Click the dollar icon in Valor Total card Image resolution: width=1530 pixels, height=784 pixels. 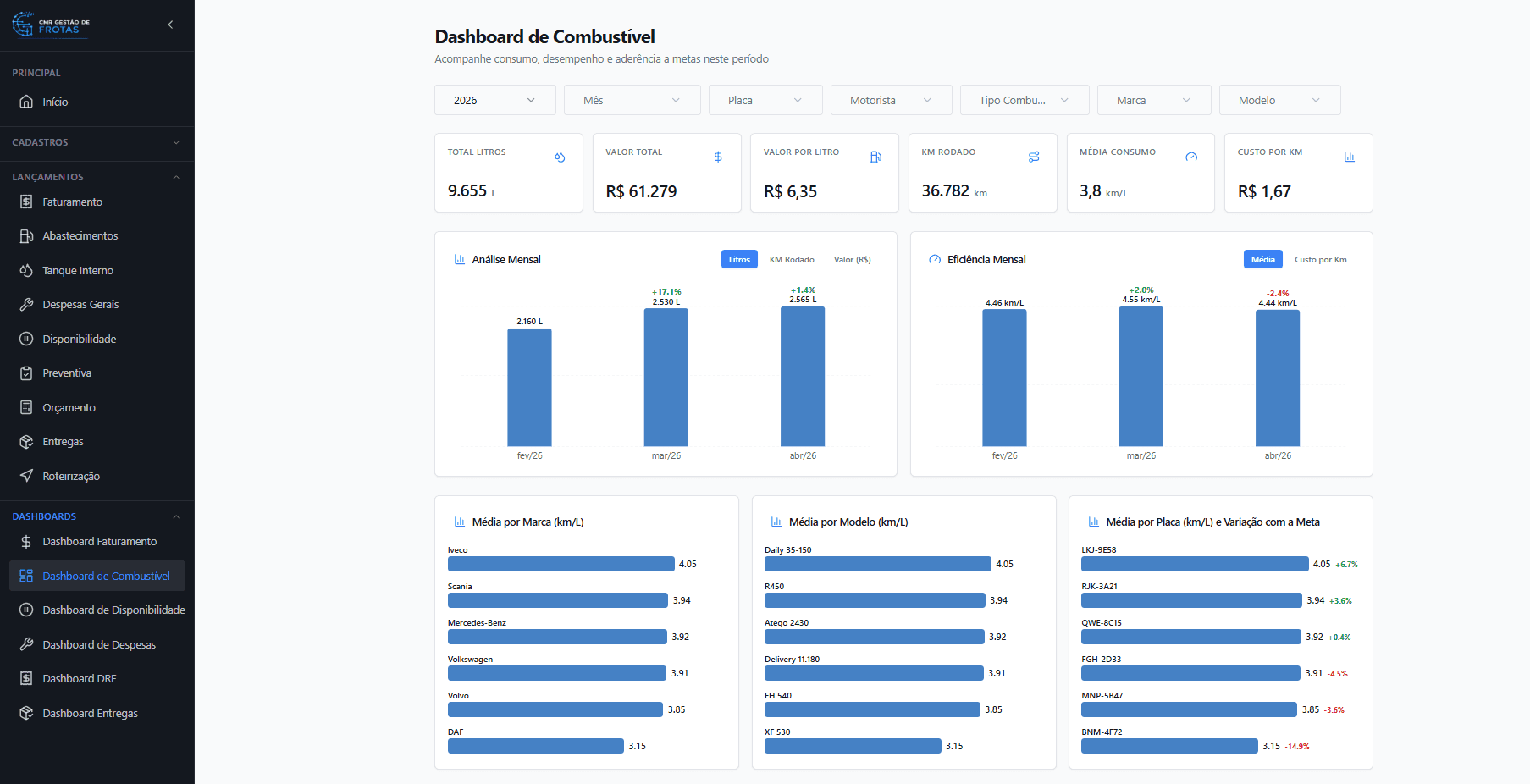point(718,157)
